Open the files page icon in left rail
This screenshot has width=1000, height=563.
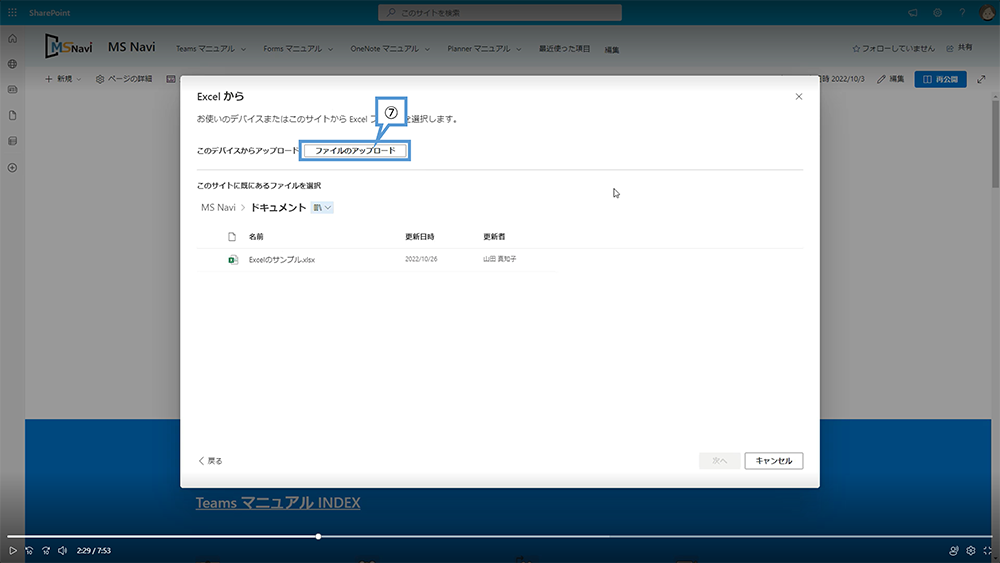(x=12, y=115)
